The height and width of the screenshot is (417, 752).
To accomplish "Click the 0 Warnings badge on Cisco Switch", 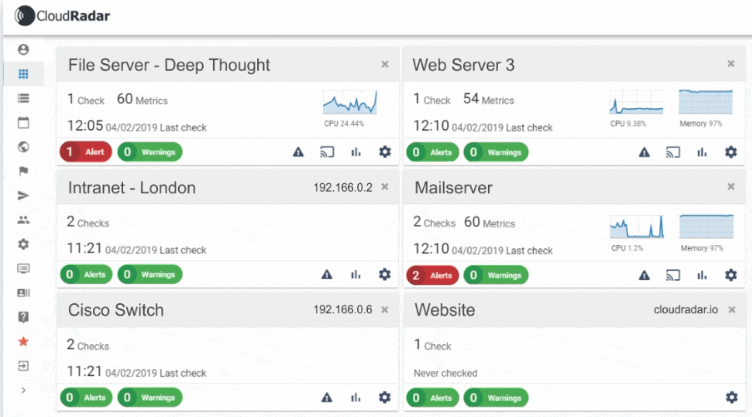I will click(150, 397).
